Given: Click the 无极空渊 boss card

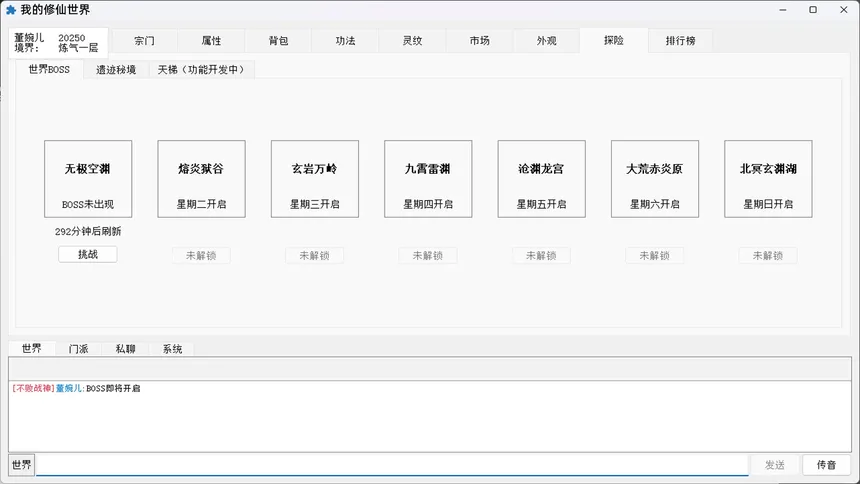Looking at the screenshot, I should click(x=88, y=179).
